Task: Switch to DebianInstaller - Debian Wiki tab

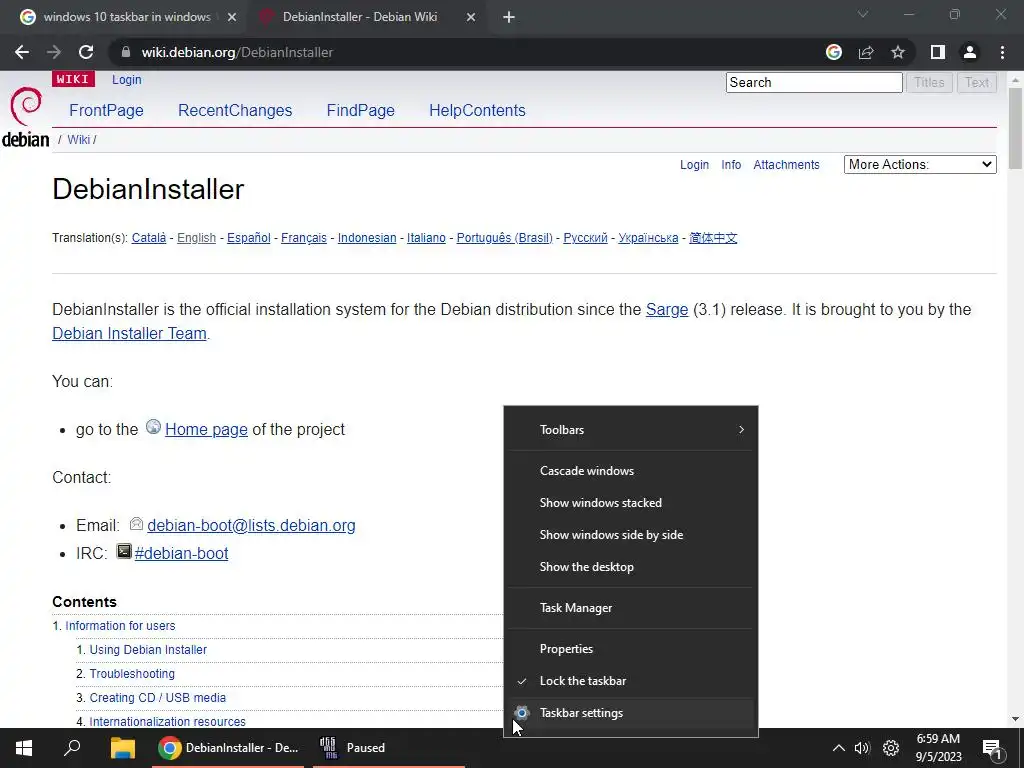Action: (x=359, y=17)
